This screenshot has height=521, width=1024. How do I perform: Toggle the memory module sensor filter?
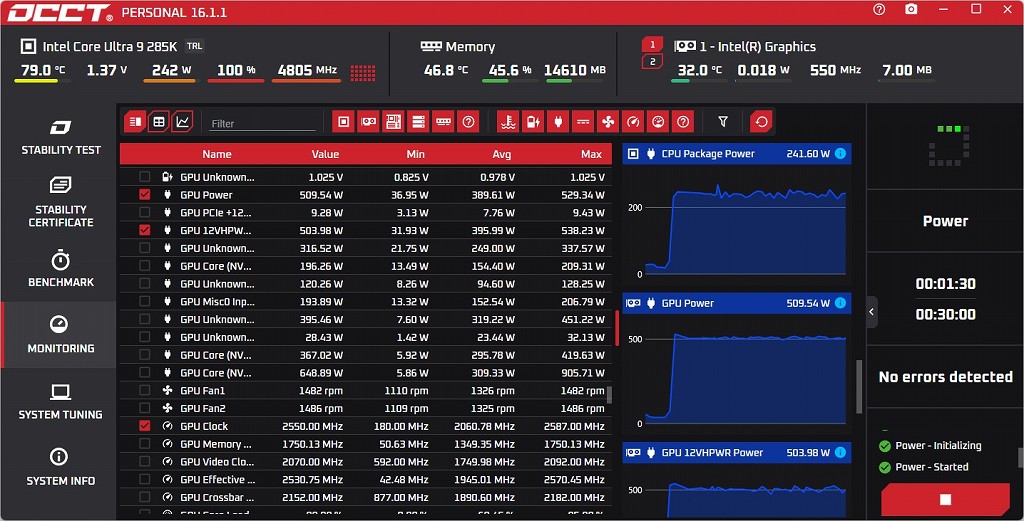pos(443,121)
